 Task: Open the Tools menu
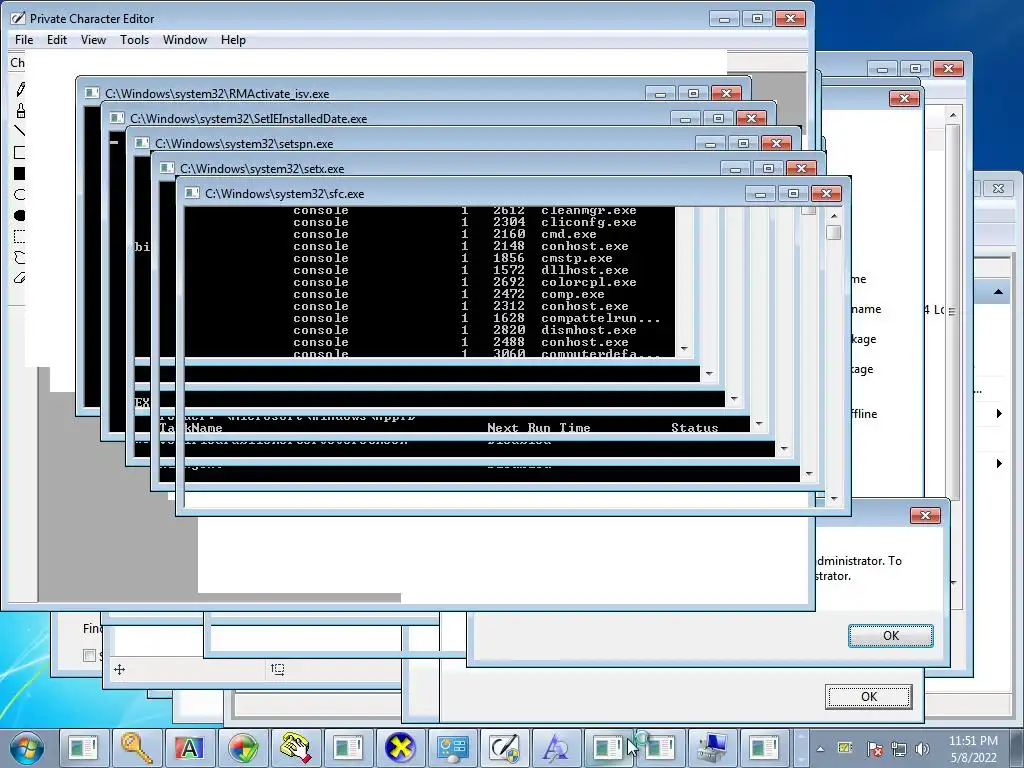135,40
